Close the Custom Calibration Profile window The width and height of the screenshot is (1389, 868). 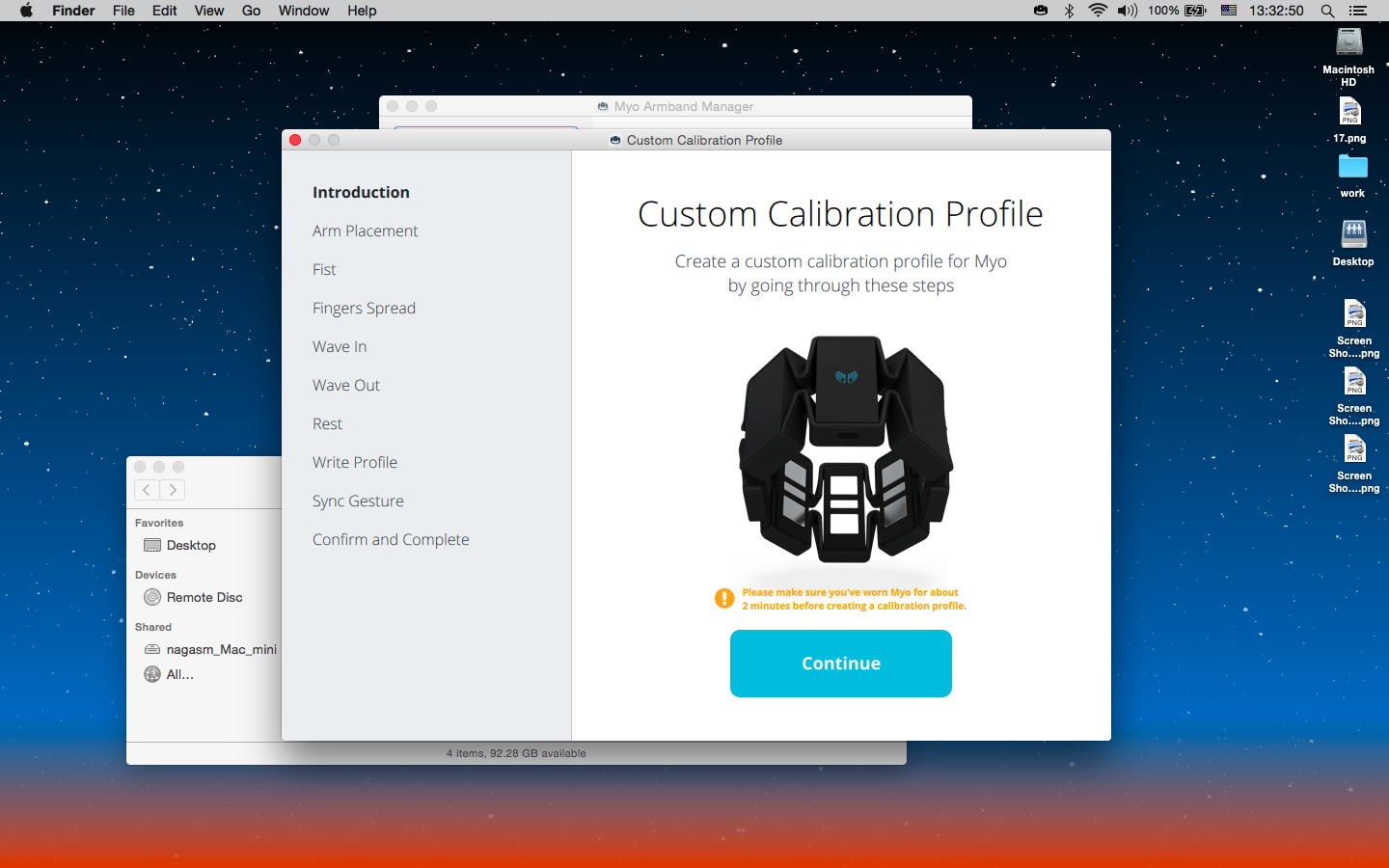[295, 140]
